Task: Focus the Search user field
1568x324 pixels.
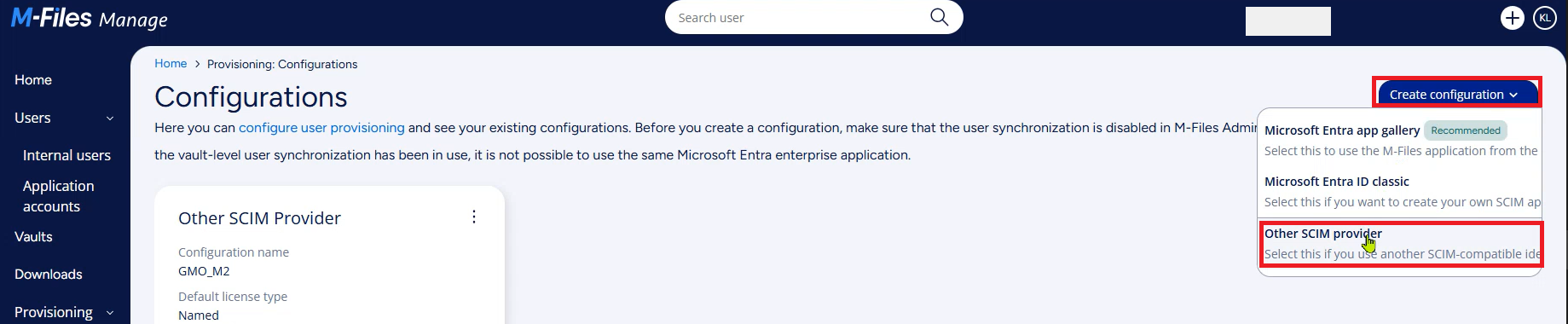Action: [813, 17]
